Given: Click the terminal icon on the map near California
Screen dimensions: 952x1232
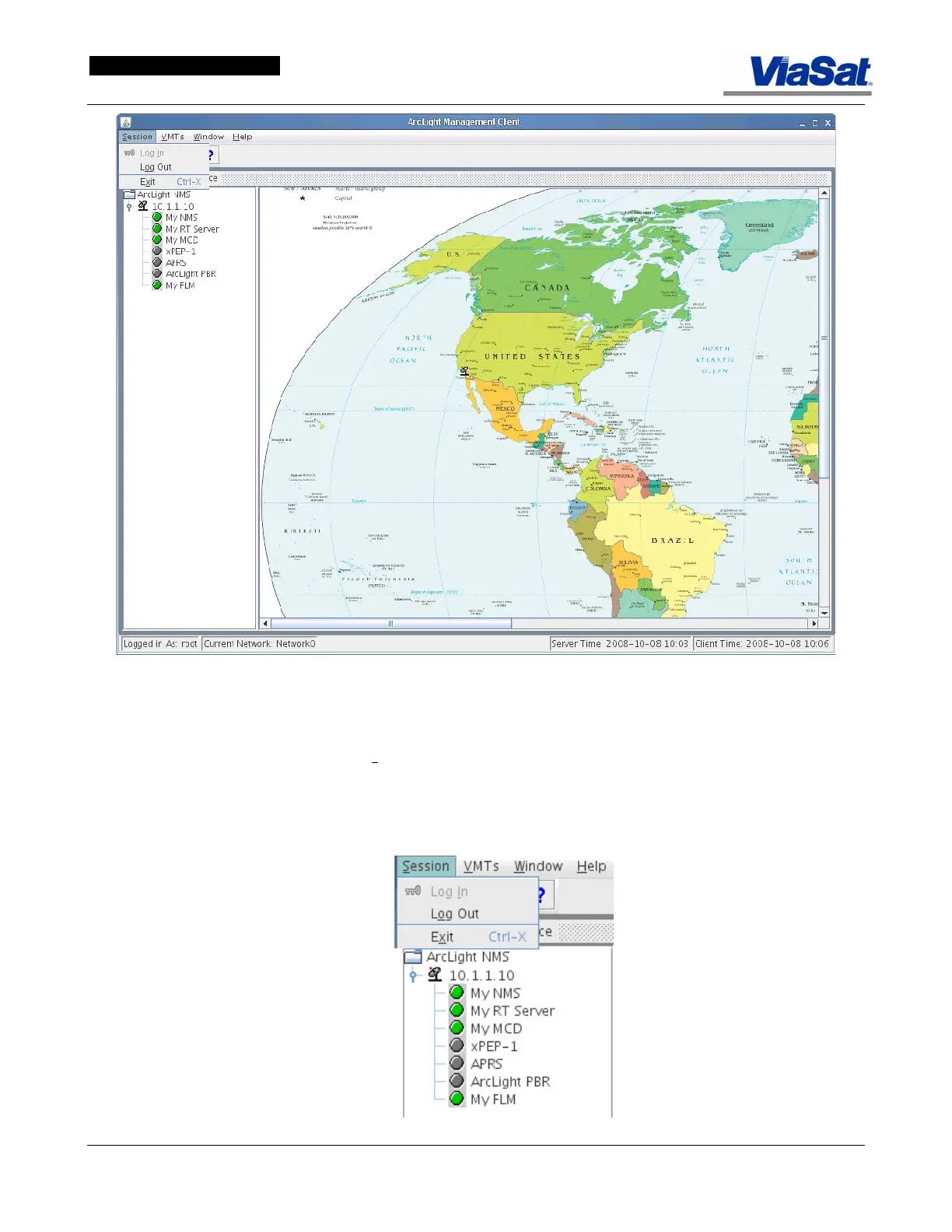Looking at the screenshot, I should coord(464,371).
